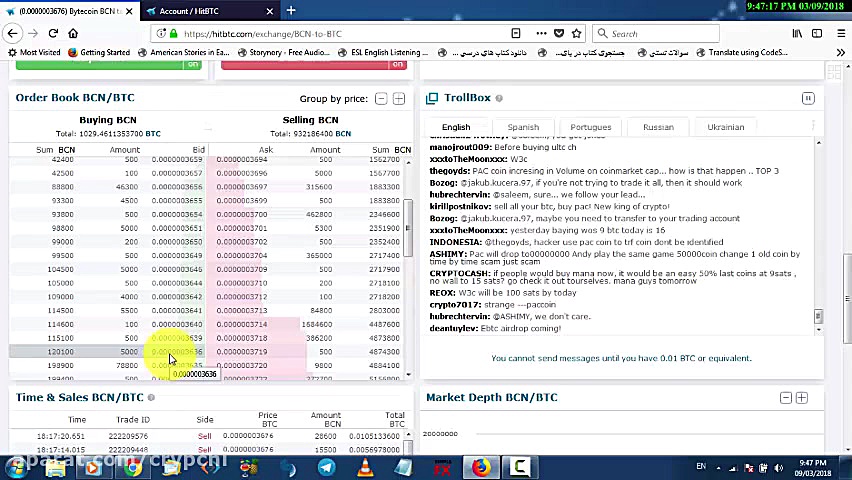Image resolution: width=852 pixels, height=480 pixels.
Task: Increase order book price grouping
Action: (x=399, y=98)
